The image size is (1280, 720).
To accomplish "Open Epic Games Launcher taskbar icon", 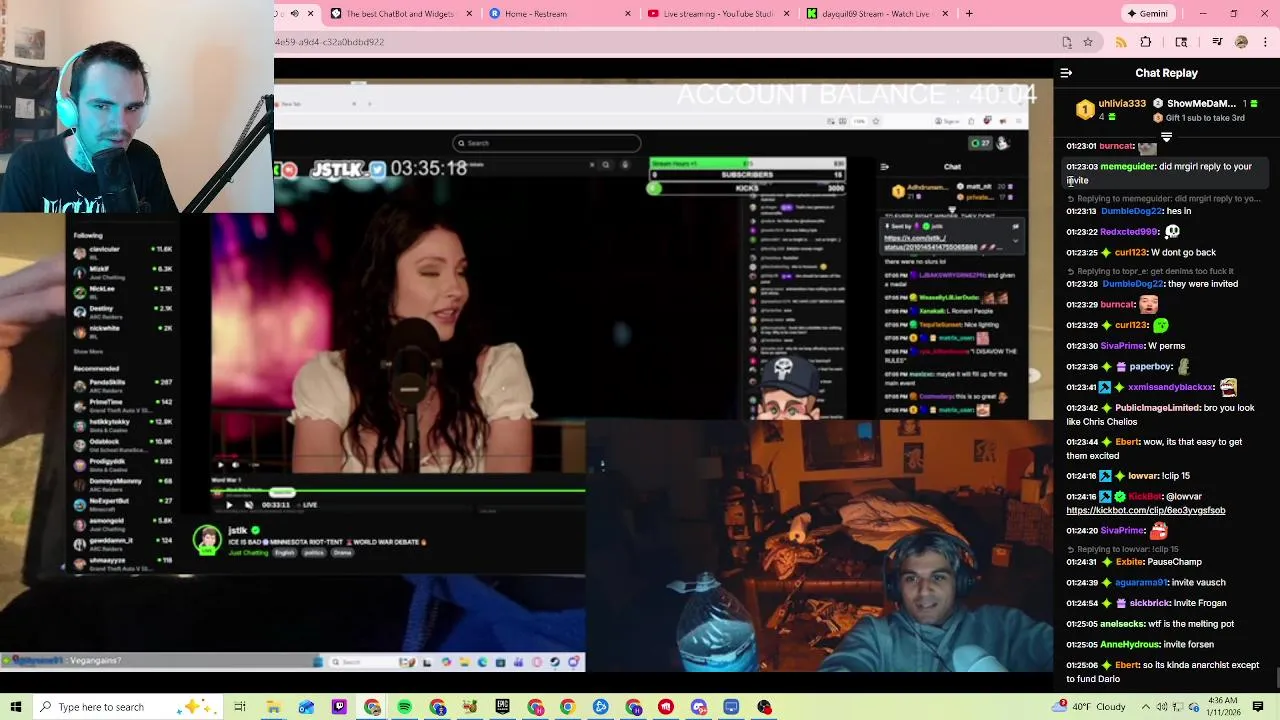I will 502,707.
